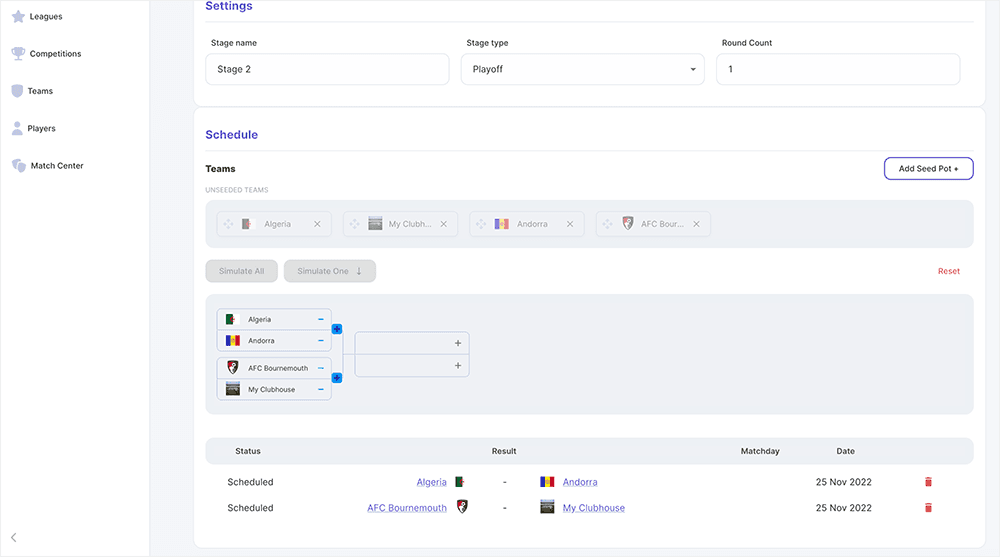Remove Andorra chip using its X
This screenshot has width=1000, height=557.
click(x=570, y=224)
